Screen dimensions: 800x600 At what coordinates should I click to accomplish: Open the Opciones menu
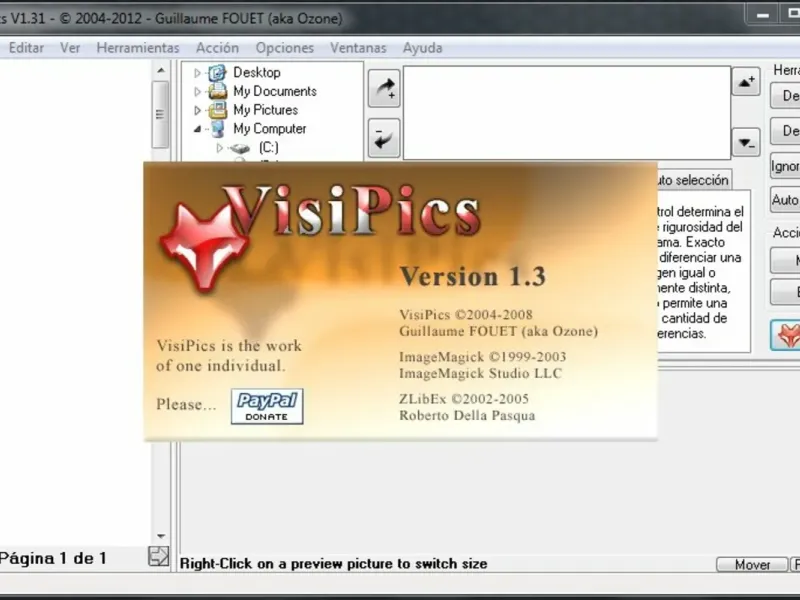tap(285, 48)
